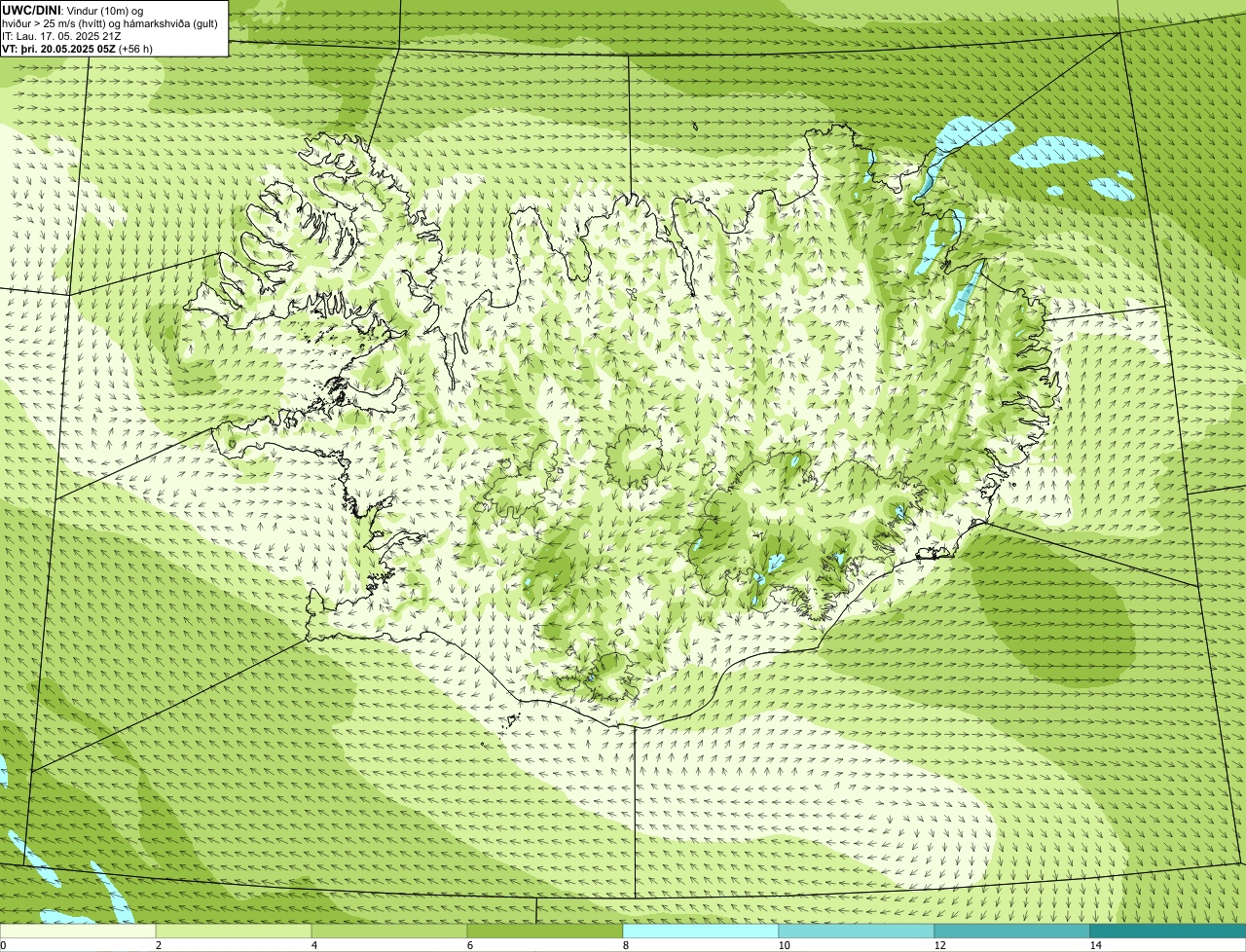
Task: Click the light cyan legend band 8 to 10
Action: pyautogui.click(x=701, y=931)
